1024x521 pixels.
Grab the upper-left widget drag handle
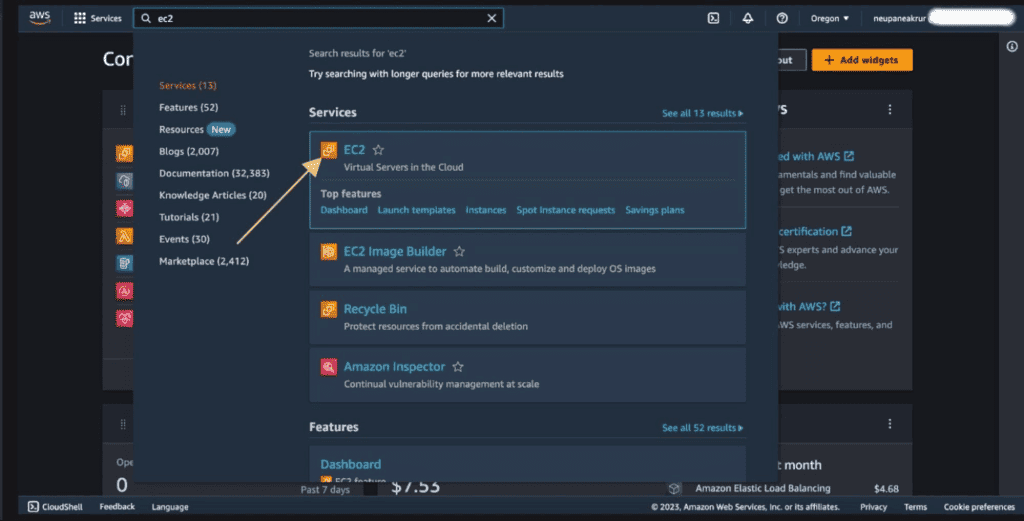click(x=123, y=110)
